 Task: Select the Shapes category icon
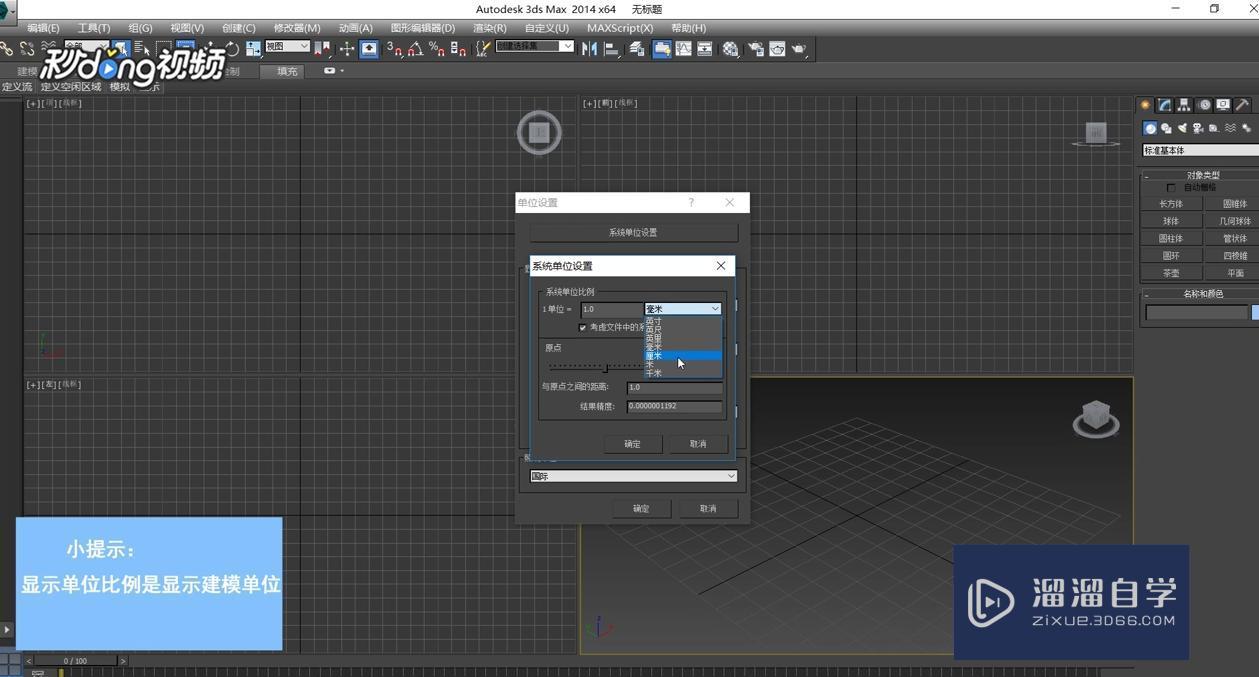1166,128
